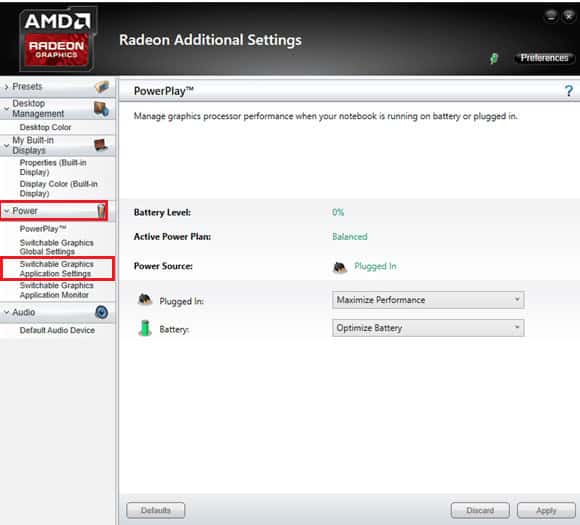The image size is (580, 525).
Task: Click the My Built-in Displays laptop icon
Action: pyautogui.click(x=101, y=145)
